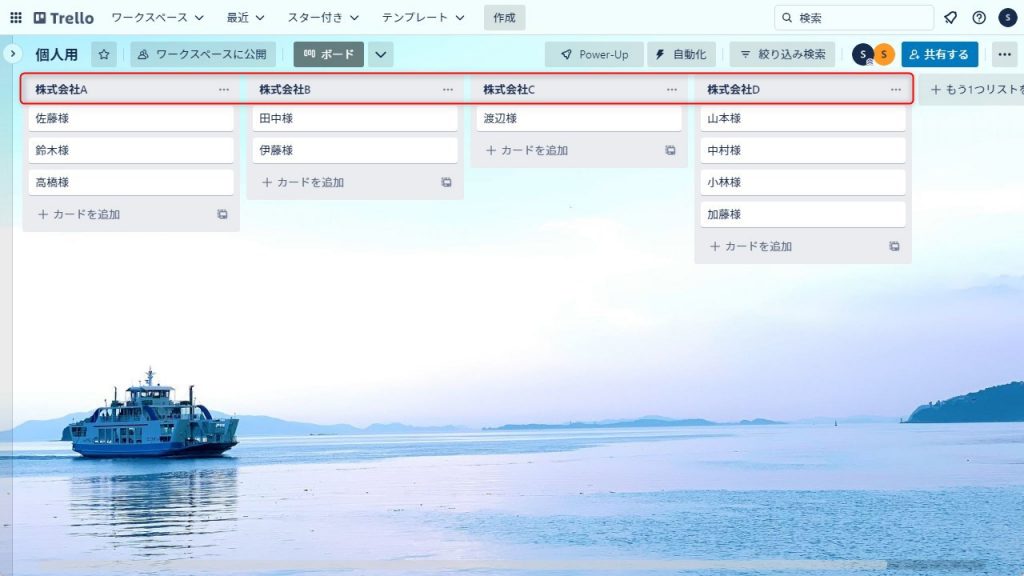Open the スター付き dropdown menu
The image size is (1024, 576).
pyautogui.click(x=323, y=18)
